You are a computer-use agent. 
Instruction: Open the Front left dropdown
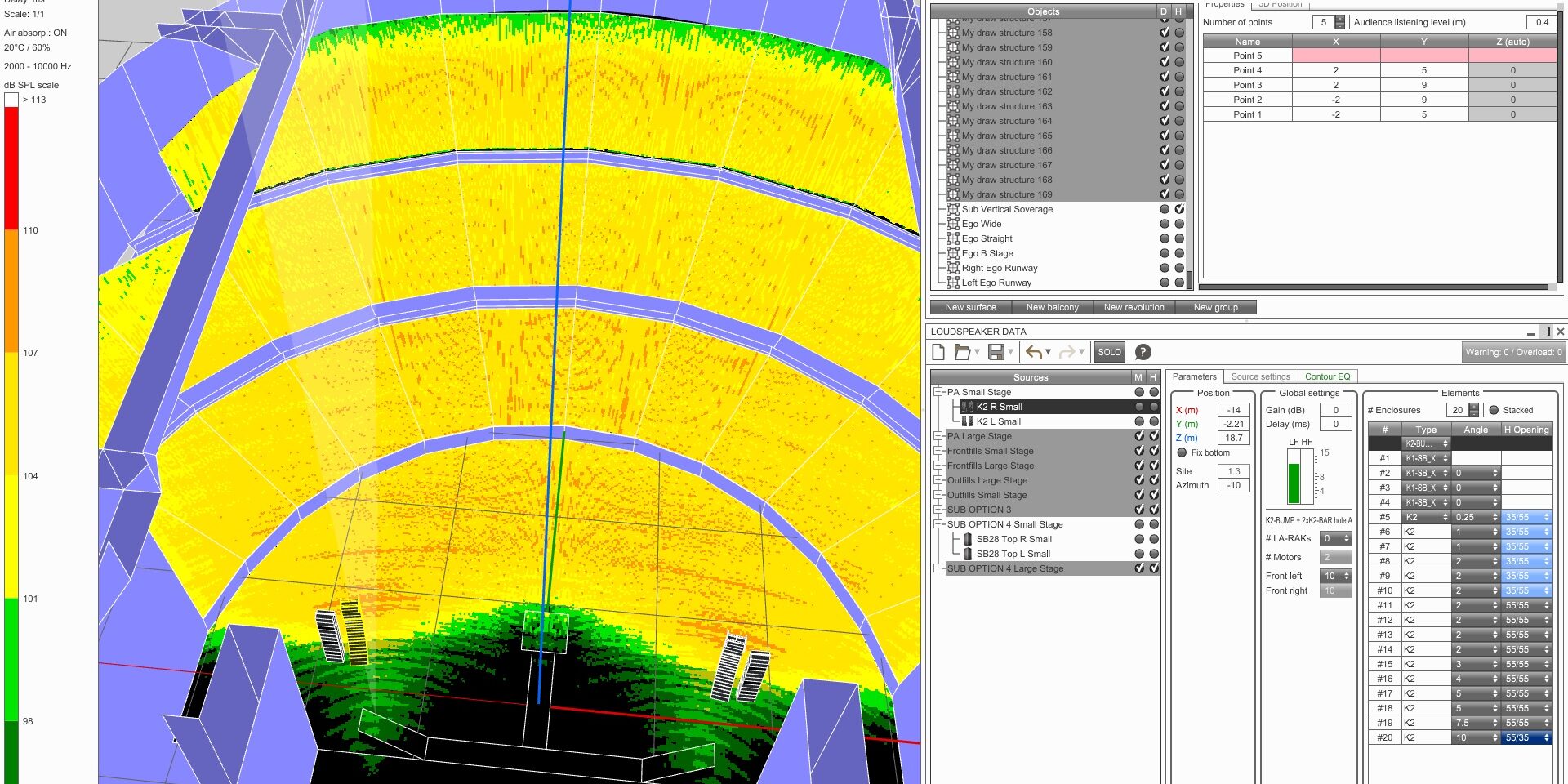[x=1336, y=576]
